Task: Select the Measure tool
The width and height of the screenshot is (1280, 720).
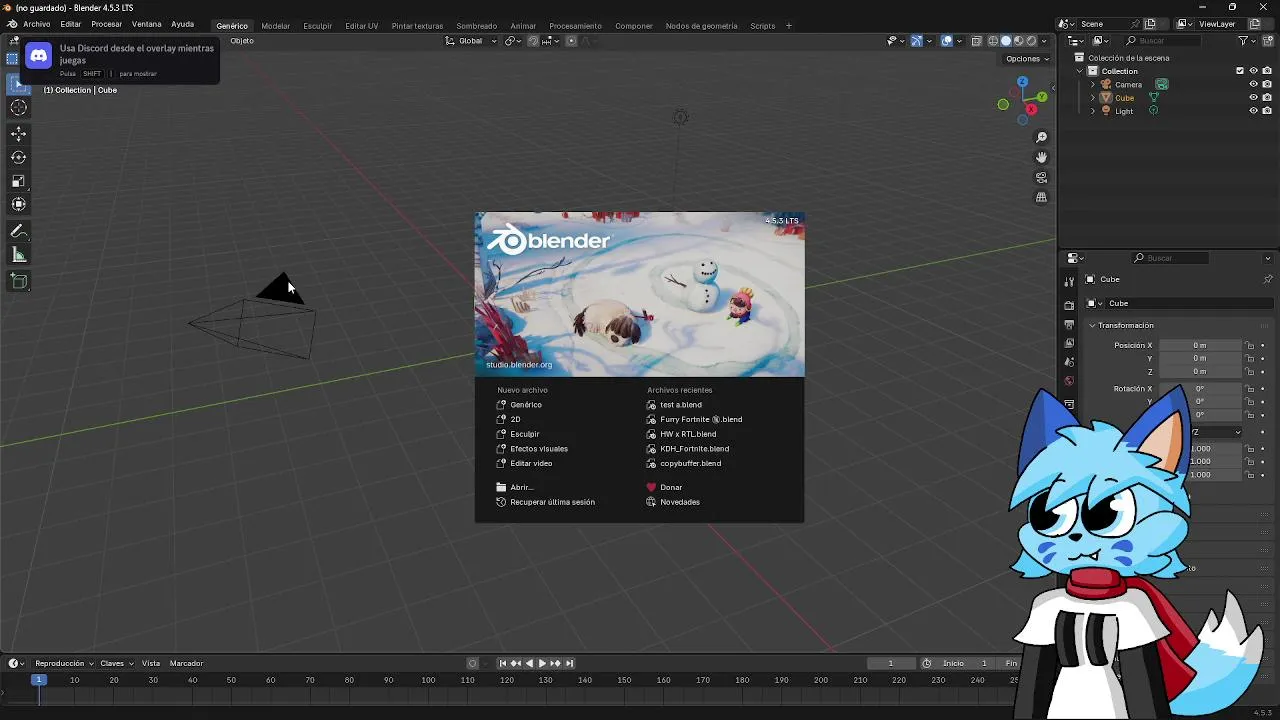Action: click(19, 255)
